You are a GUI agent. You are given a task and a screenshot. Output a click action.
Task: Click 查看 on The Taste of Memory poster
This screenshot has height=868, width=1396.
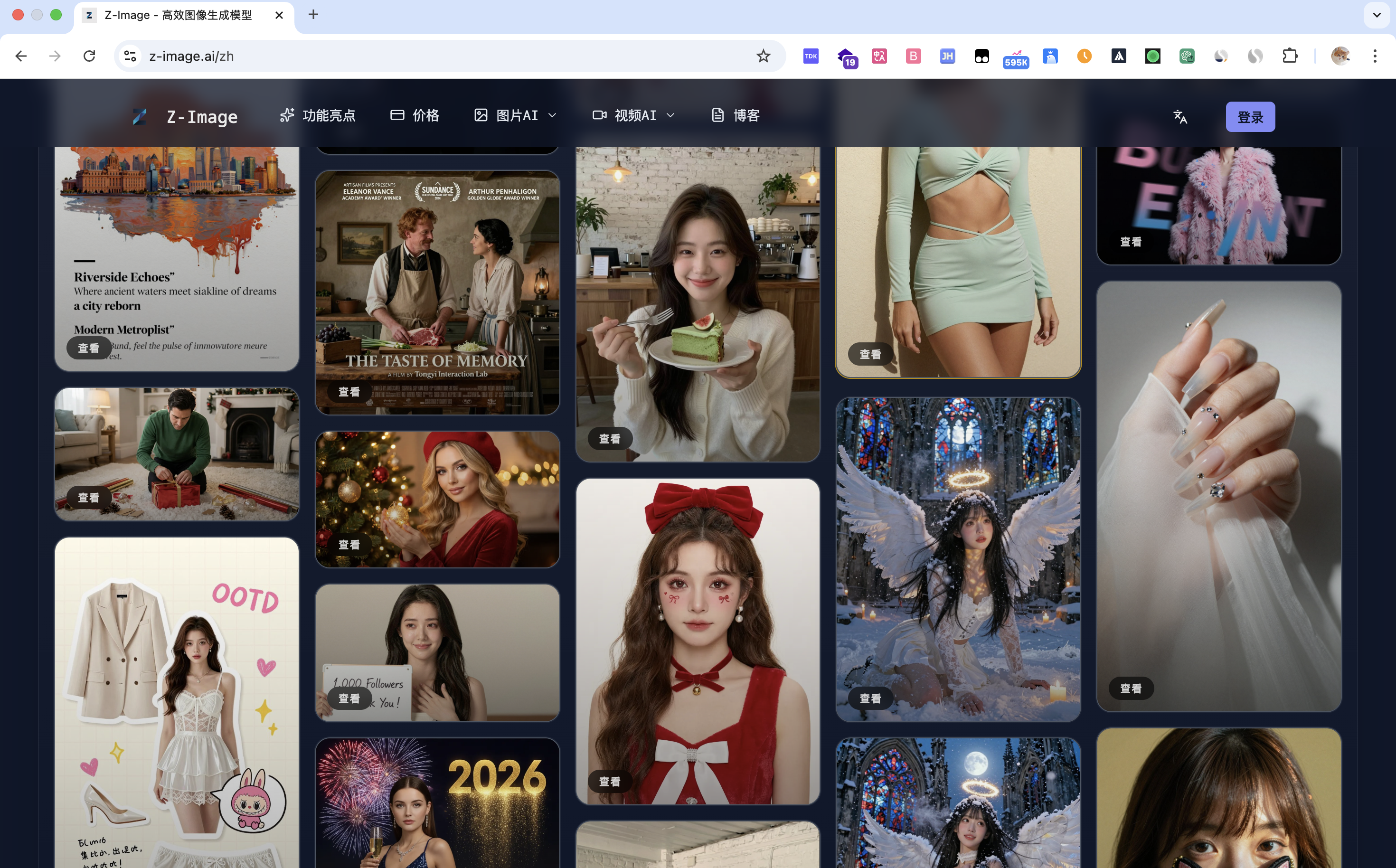tap(349, 392)
